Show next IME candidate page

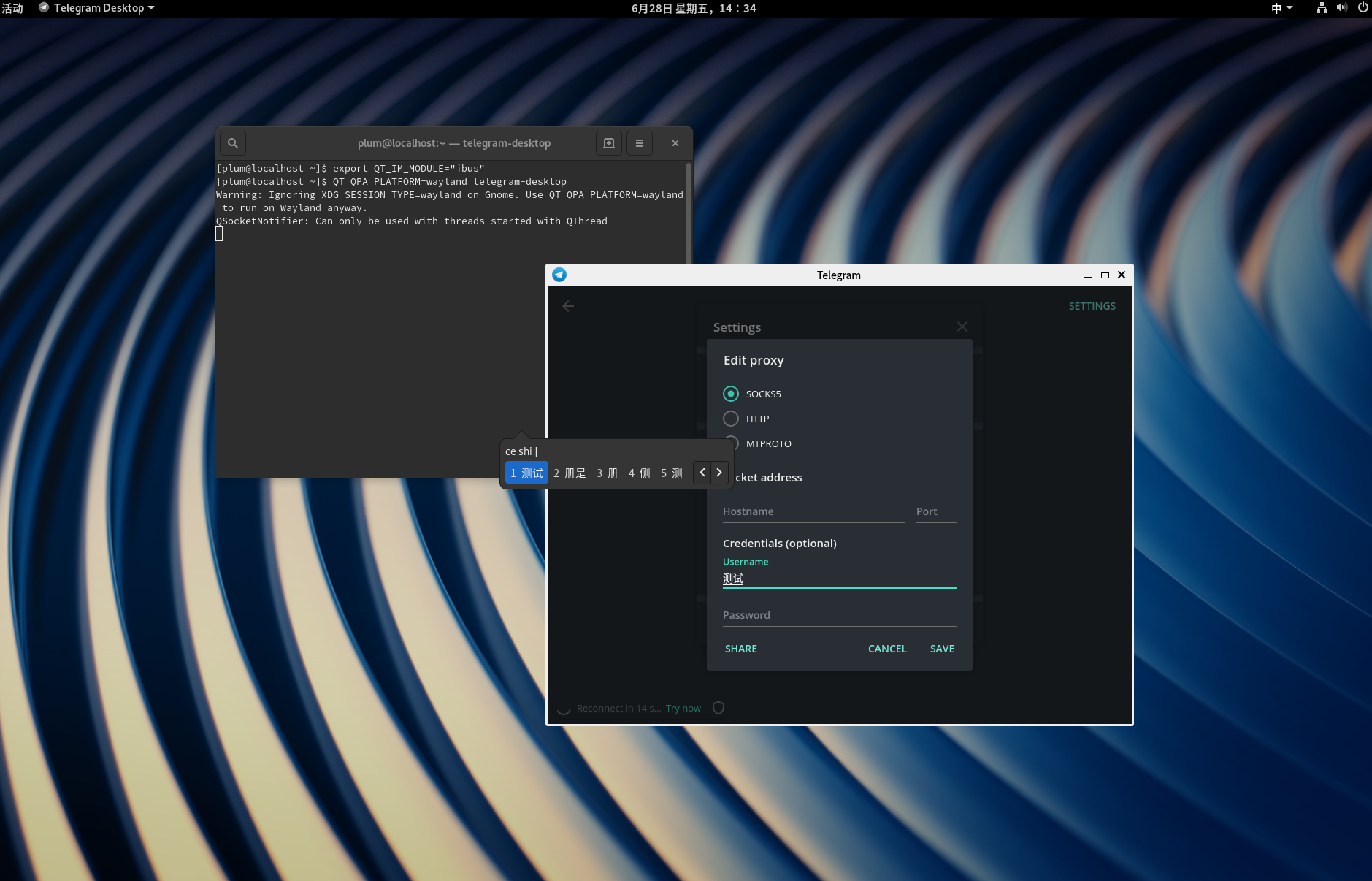pyautogui.click(x=719, y=473)
